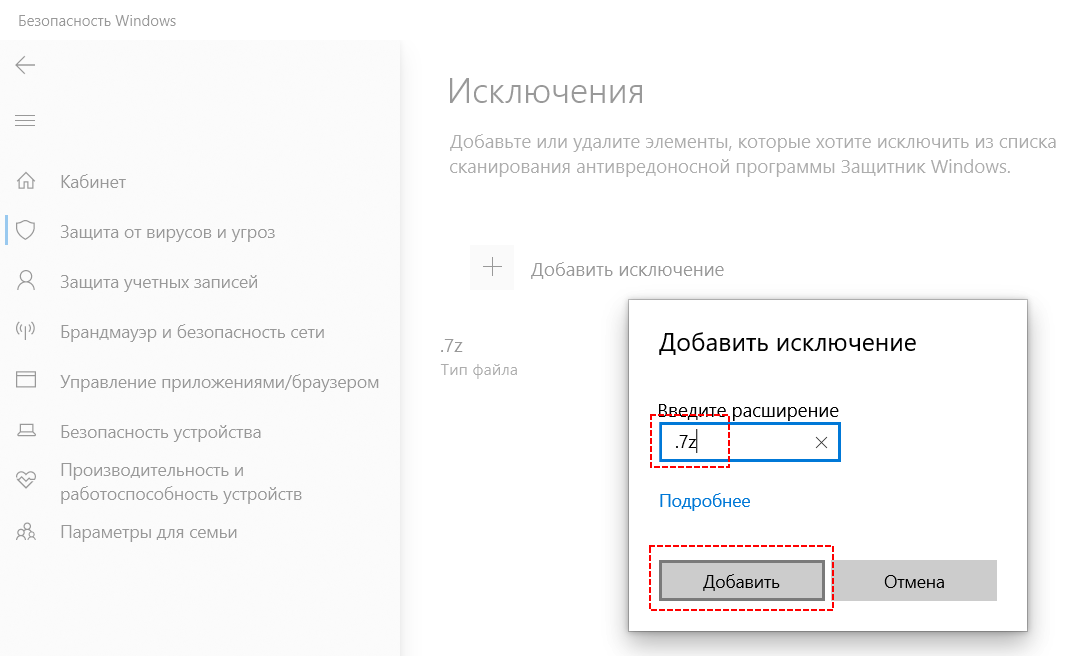This screenshot has height=656, width=1075.
Task: Open the Подробнее link
Action: 704,501
